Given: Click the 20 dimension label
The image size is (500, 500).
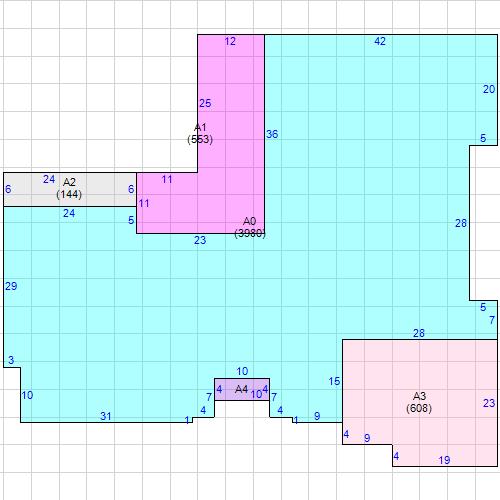Looking at the screenshot, I should 489,89.
